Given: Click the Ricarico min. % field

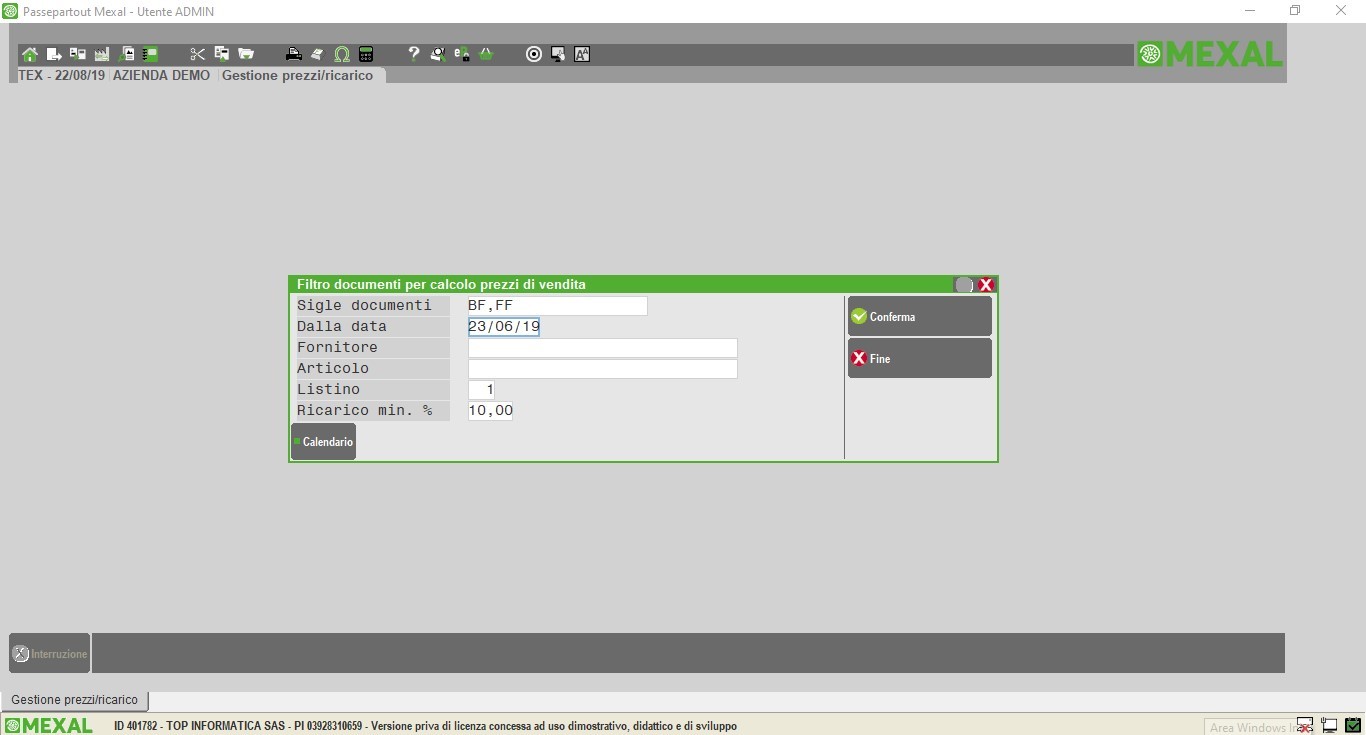Looking at the screenshot, I should (490, 411).
